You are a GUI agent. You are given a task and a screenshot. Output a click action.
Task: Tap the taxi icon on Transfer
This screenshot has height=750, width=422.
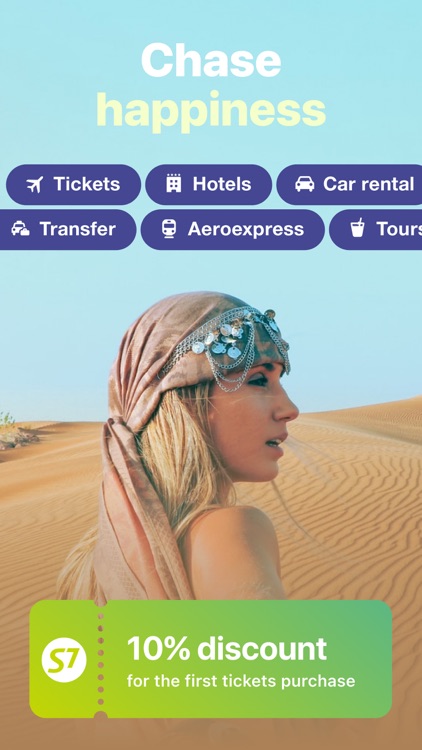tap(20, 229)
